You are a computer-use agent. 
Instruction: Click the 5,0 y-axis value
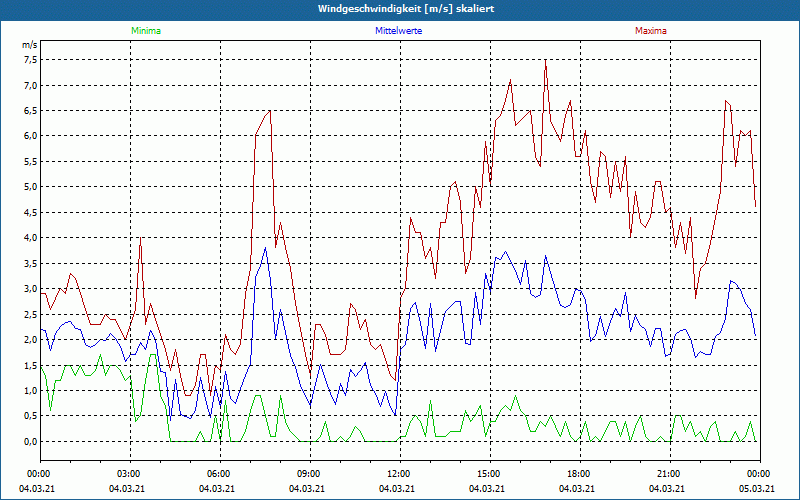[x=31, y=187]
